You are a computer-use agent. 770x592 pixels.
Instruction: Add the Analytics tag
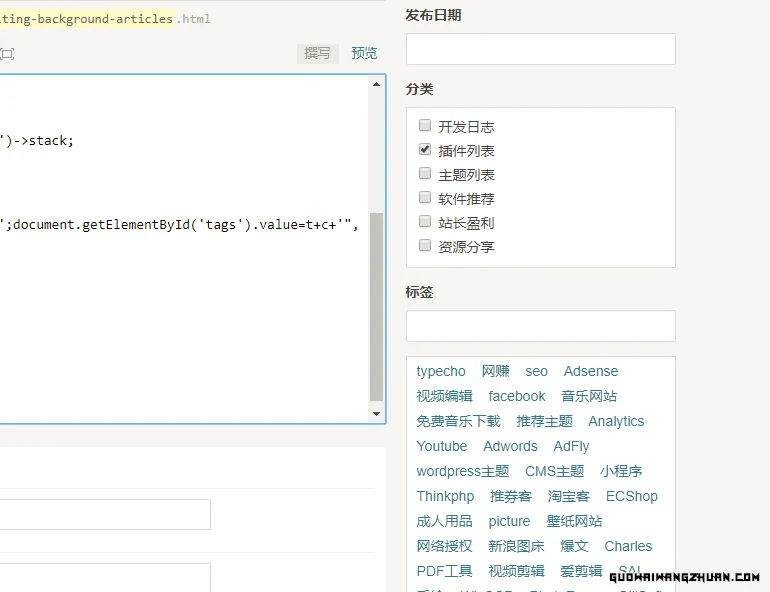[x=616, y=422]
